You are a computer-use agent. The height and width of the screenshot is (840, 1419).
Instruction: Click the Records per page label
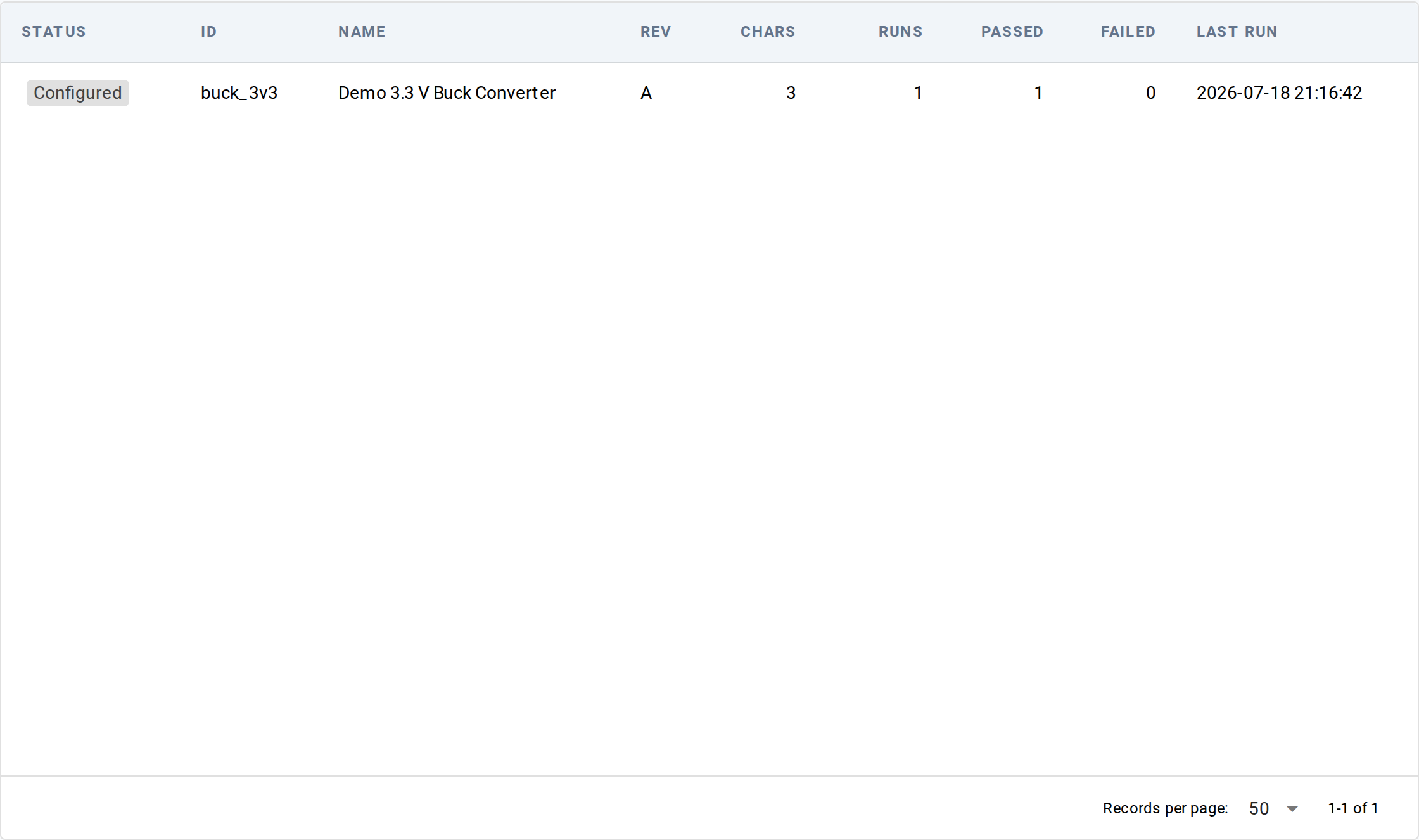click(x=1166, y=808)
